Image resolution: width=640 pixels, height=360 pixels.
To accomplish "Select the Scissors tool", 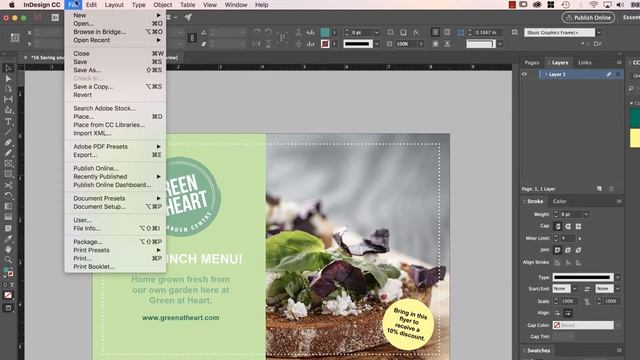I will (x=8, y=185).
